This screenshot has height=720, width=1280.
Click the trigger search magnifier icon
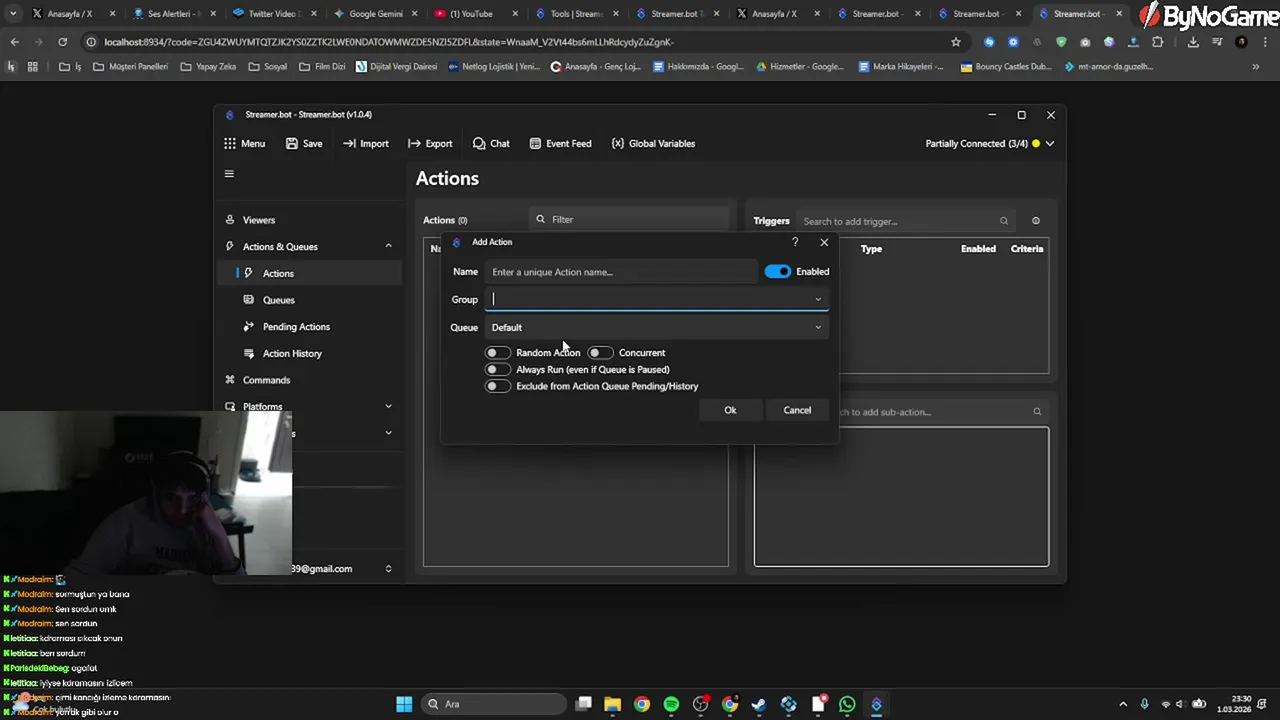[x=1004, y=221]
